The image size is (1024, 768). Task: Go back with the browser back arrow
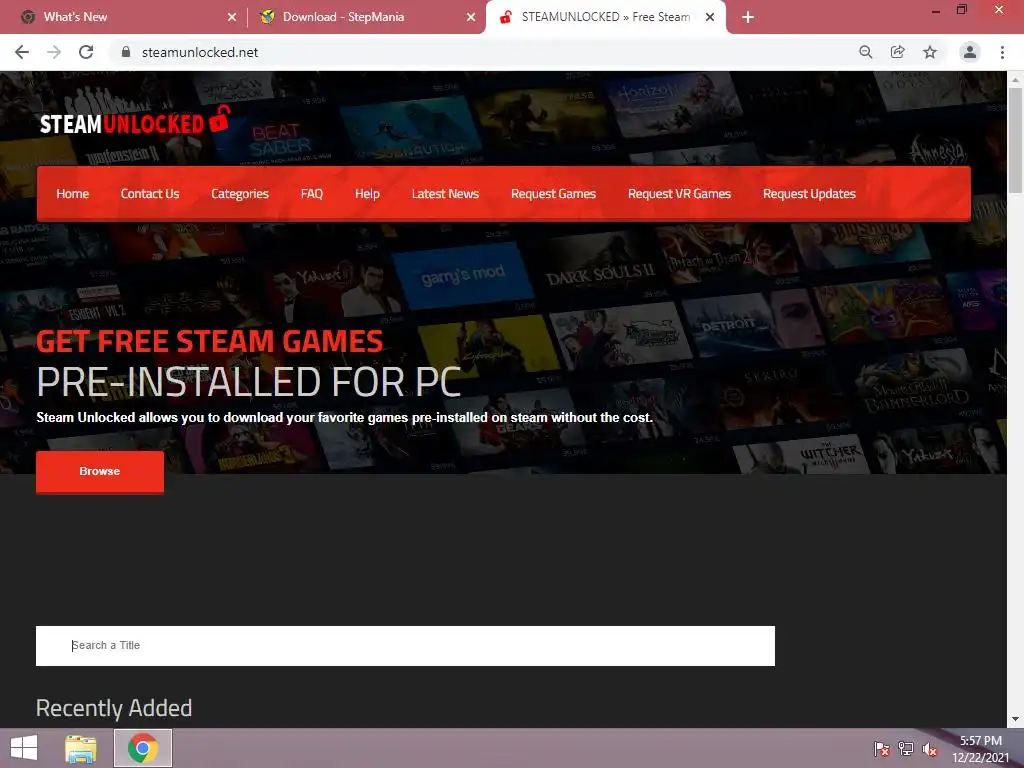[22, 52]
